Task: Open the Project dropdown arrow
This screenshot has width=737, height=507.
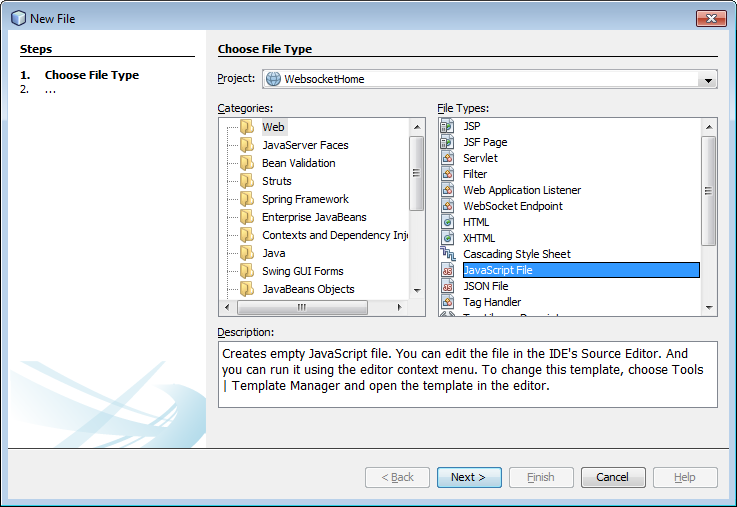Action: [x=708, y=80]
